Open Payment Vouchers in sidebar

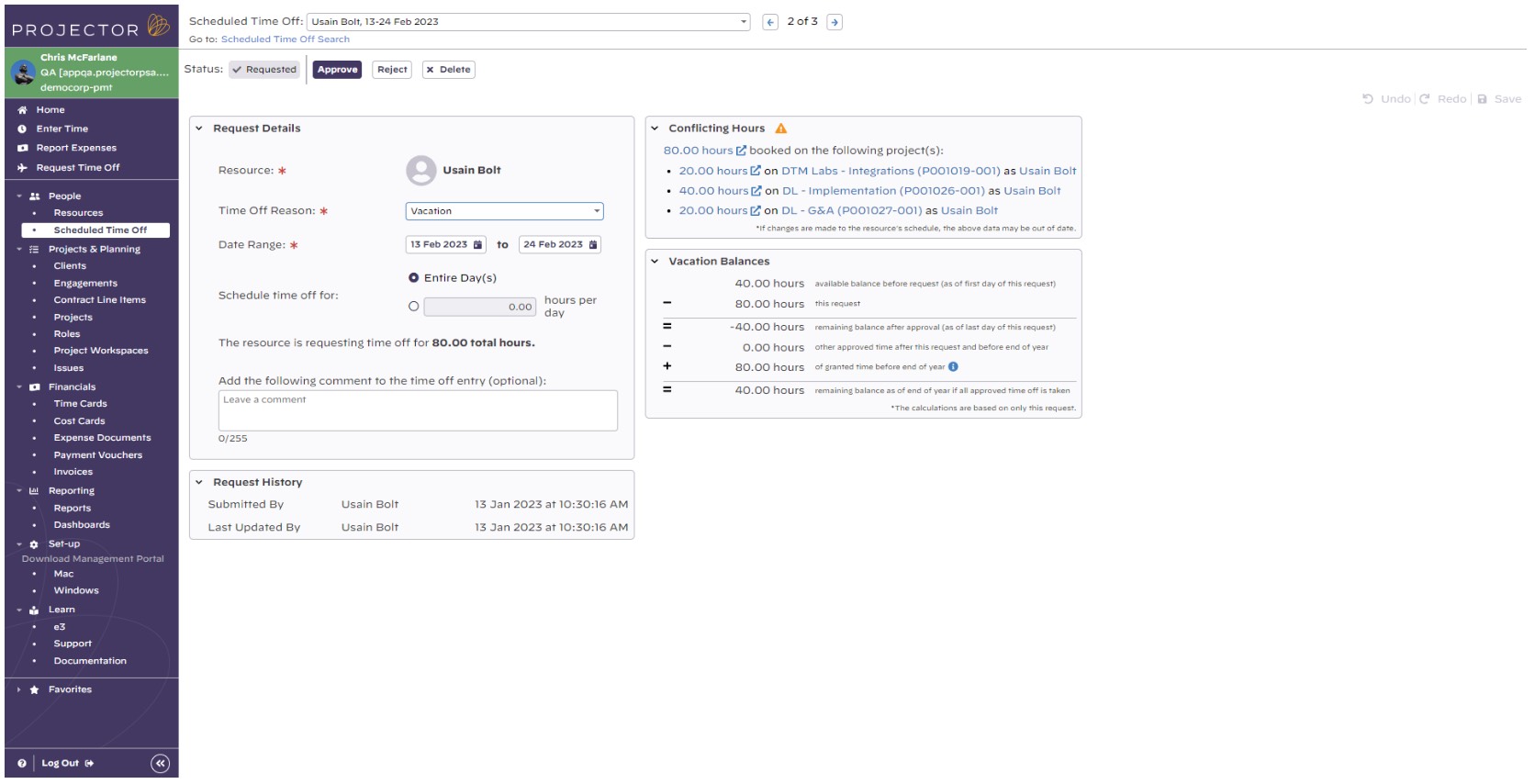(98, 455)
